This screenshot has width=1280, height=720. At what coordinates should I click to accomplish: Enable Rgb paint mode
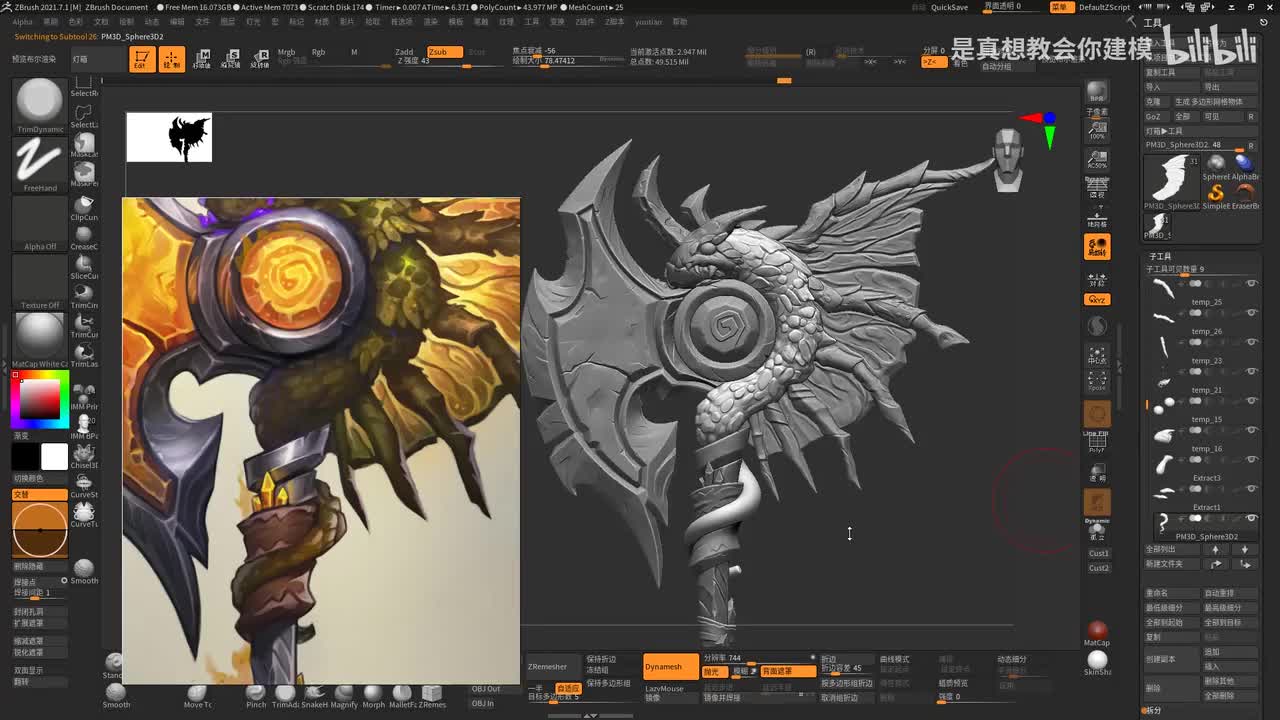coord(318,52)
